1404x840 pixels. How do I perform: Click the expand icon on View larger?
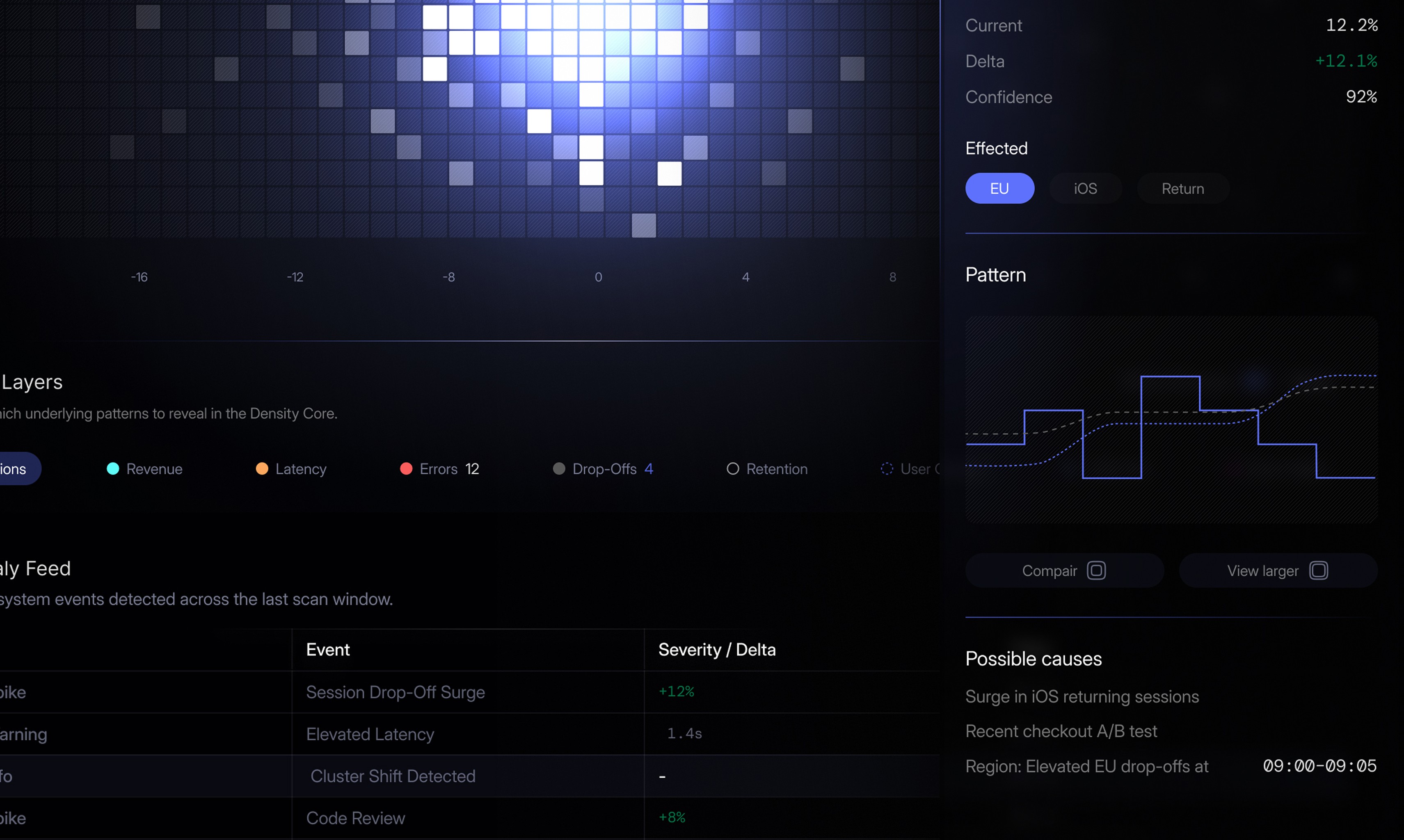(1319, 571)
